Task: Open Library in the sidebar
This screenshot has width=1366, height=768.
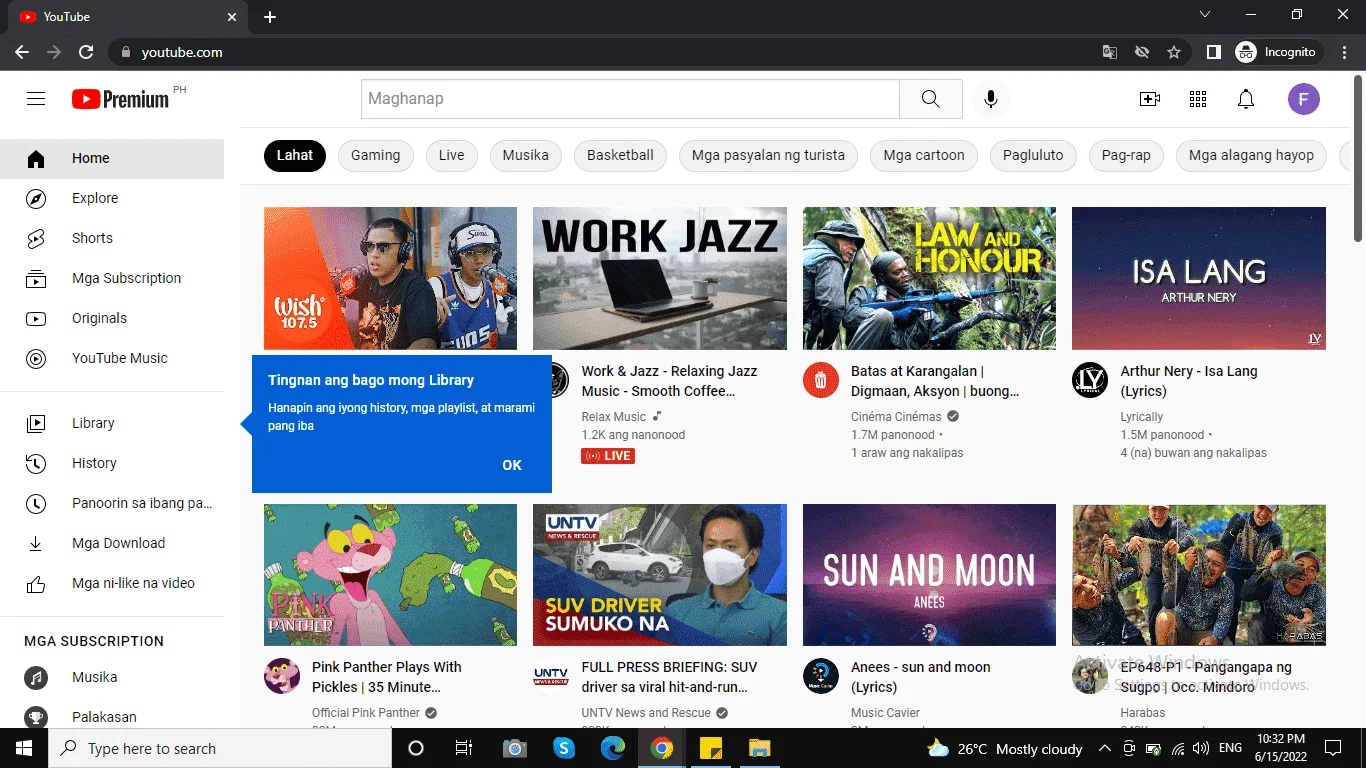Action: pyautogui.click(x=112, y=423)
